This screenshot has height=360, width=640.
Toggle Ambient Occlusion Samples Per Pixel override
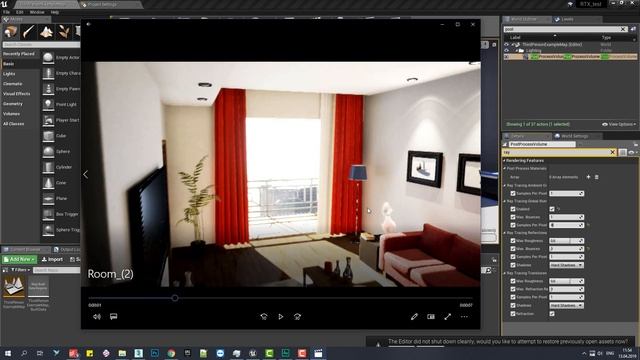click(x=513, y=193)
